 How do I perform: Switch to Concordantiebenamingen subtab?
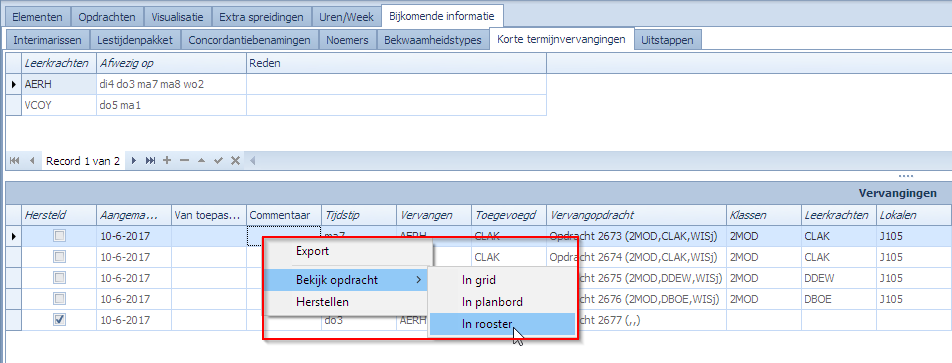(x=250, y=41)
